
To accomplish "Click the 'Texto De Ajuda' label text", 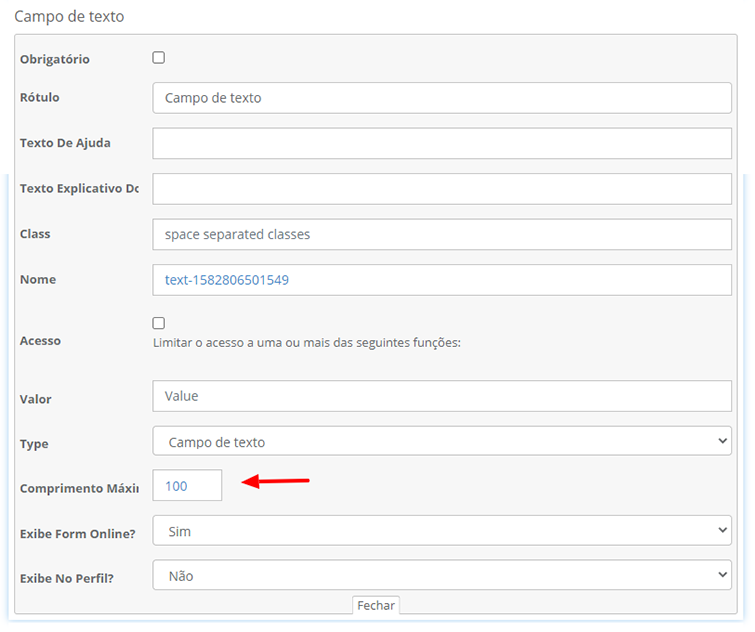I will [65, 143].
